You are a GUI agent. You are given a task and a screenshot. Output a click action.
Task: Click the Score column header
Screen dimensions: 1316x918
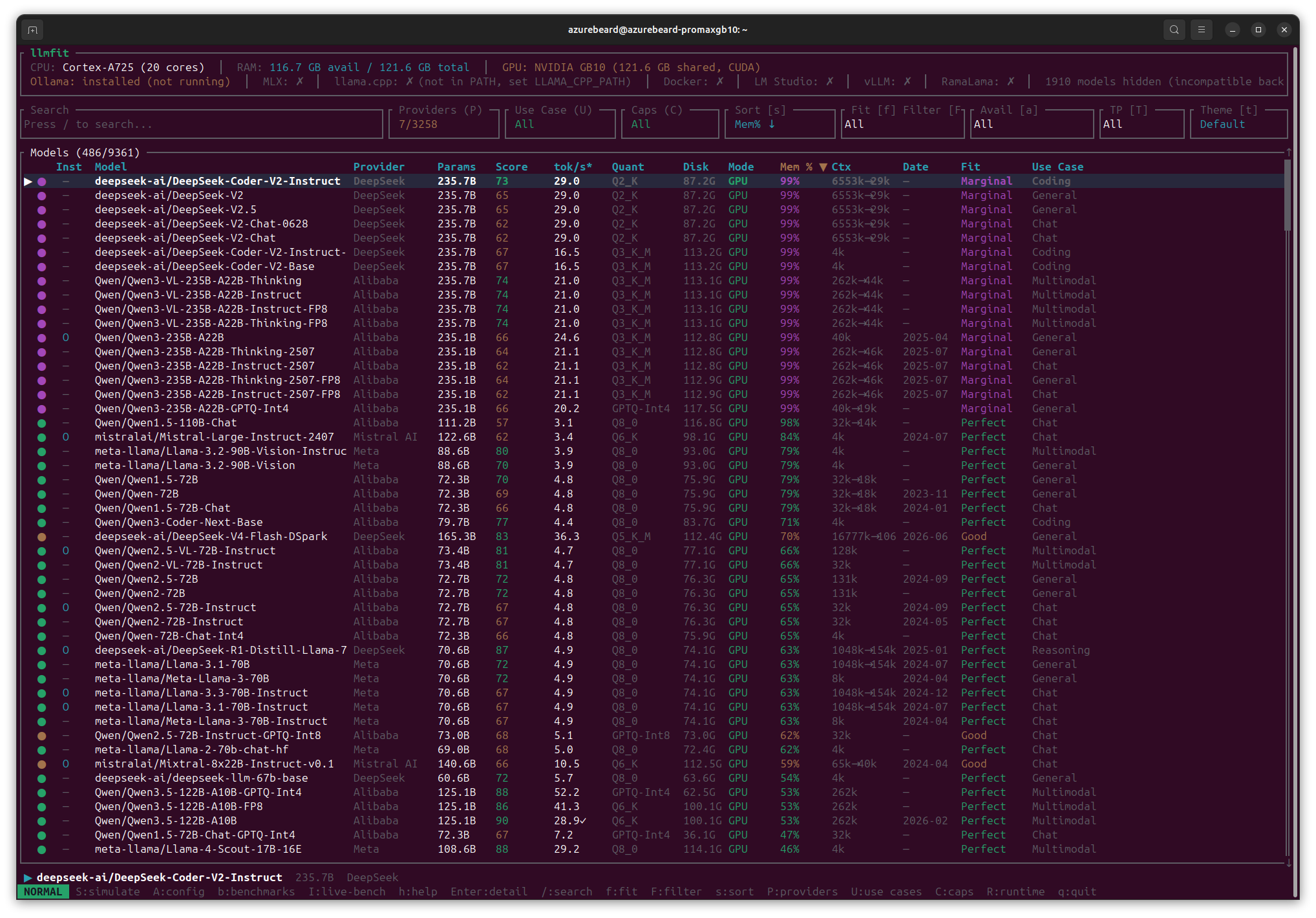tap(511, 167)
